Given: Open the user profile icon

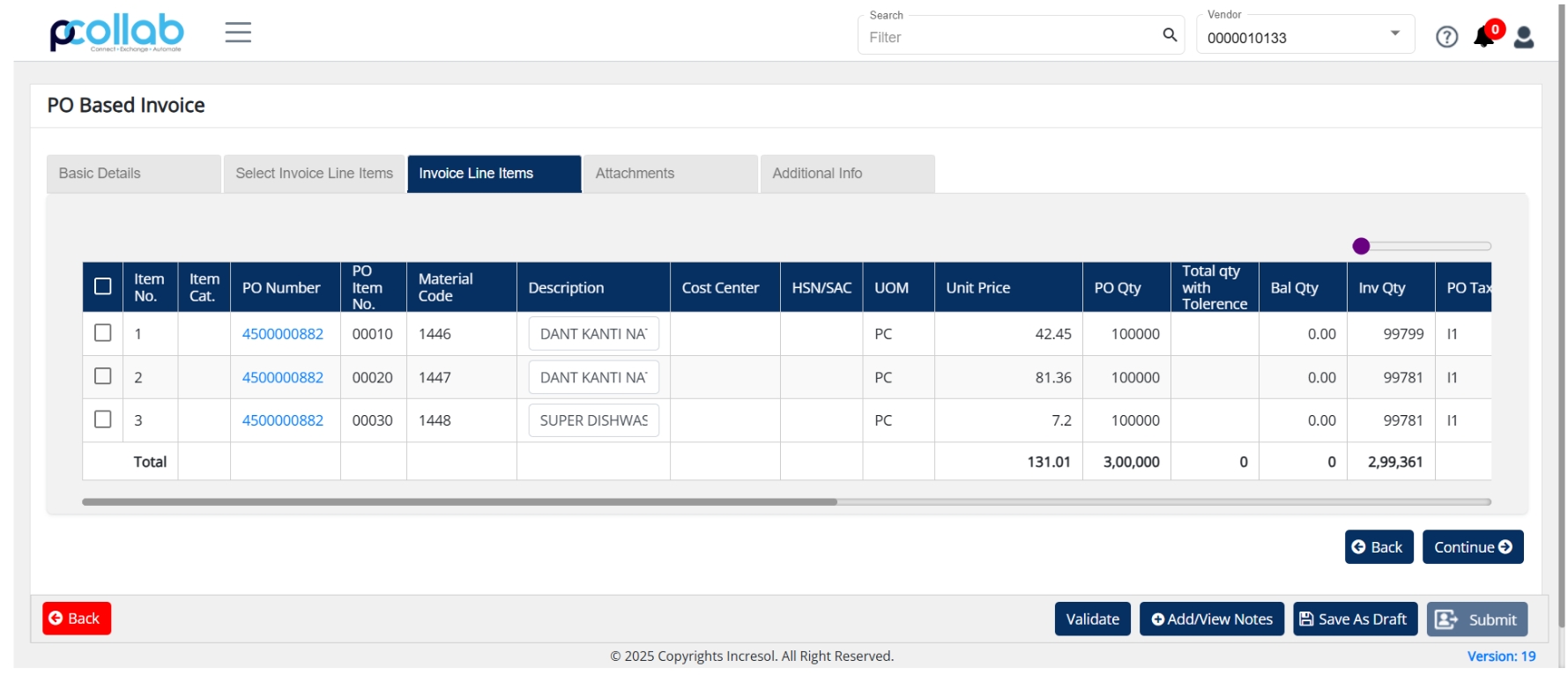Looking at the screenshot, I should coord(1524,37).
